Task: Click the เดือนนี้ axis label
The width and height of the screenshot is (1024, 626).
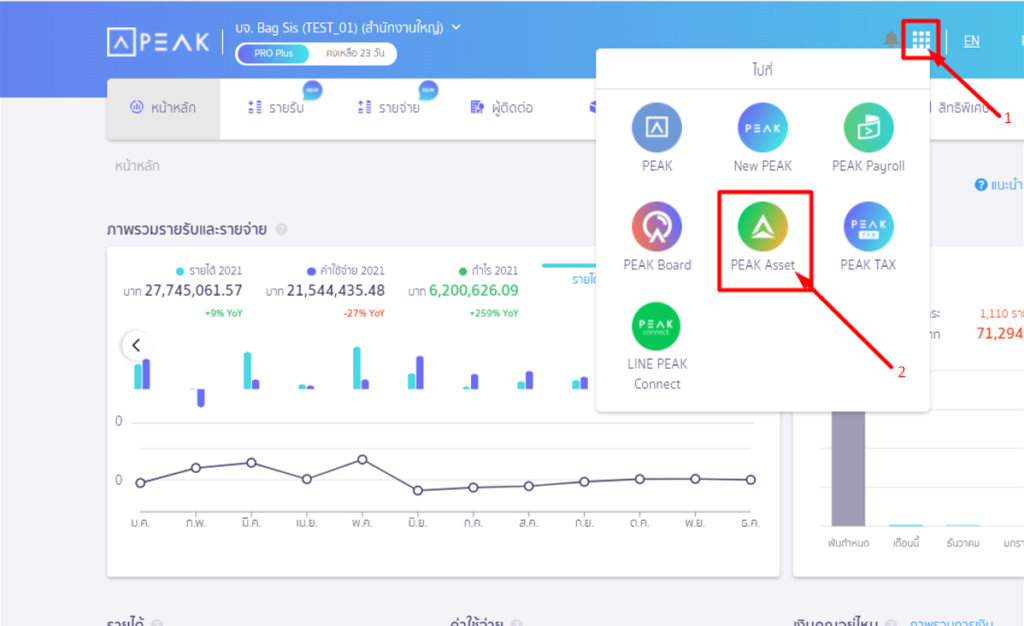Action: [906, 543]
